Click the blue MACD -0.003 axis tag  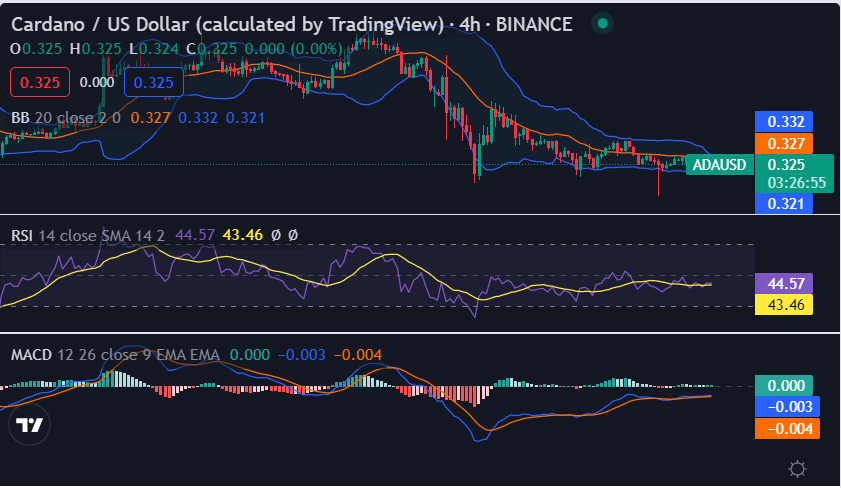[787, 406]
